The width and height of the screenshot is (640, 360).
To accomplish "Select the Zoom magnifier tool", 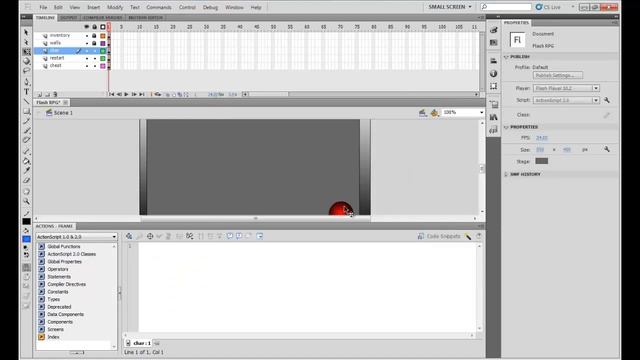I will click(x=27, y=201).
